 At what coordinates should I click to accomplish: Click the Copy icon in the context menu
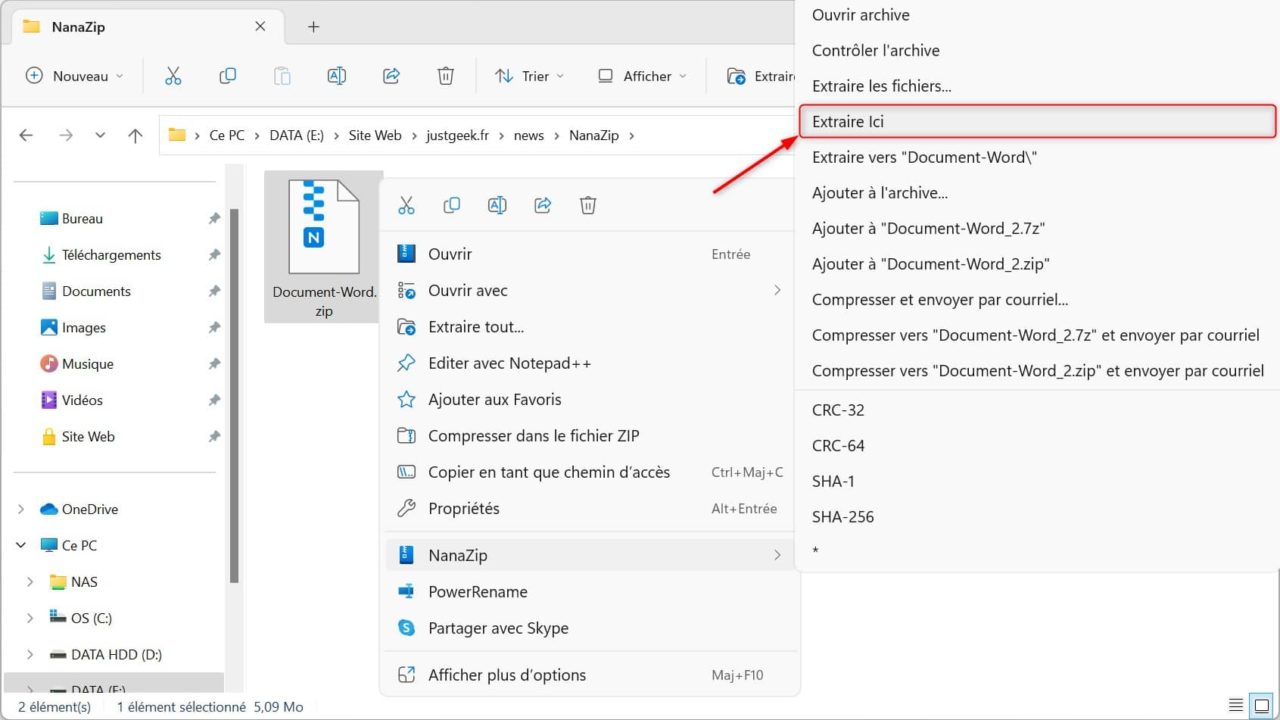pos(452,205)
